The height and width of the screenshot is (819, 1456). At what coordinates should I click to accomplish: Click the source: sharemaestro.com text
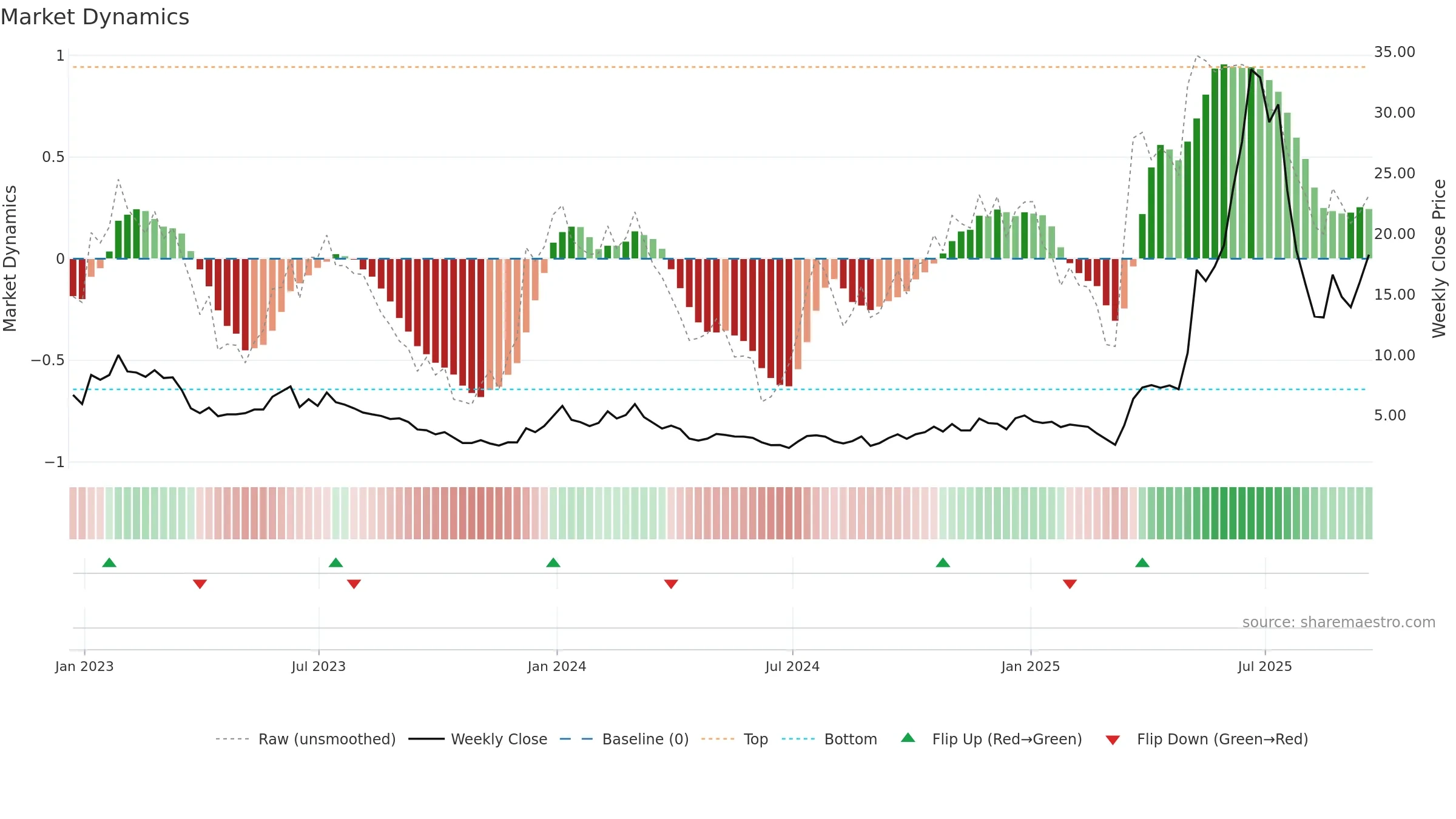click(x=1339, y=622)
